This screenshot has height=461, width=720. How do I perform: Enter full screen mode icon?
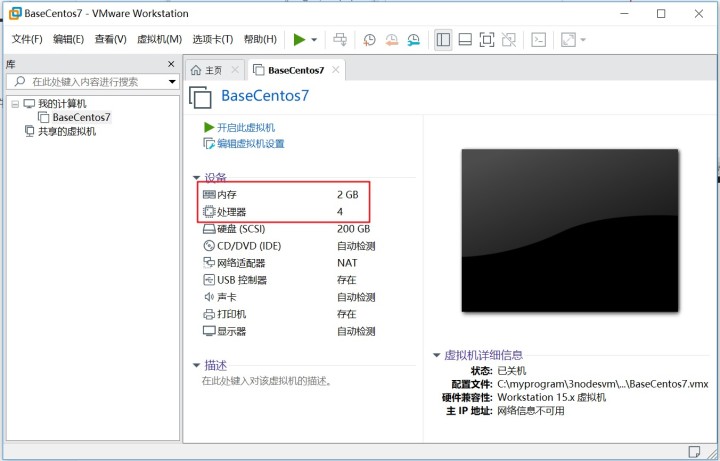487,40
